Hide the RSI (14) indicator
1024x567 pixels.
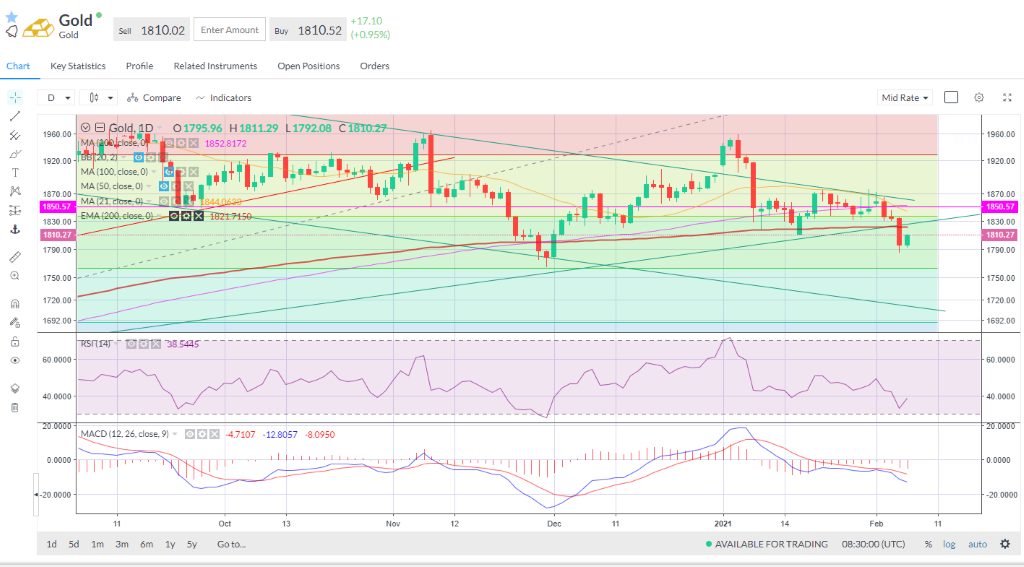point(131,344)
